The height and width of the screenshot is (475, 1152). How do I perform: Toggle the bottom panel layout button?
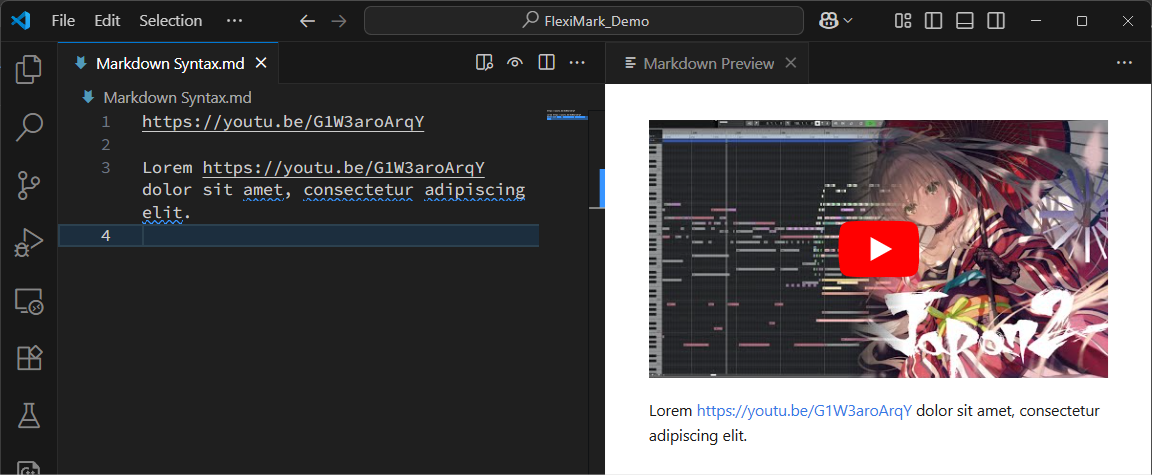pos(964,21)
